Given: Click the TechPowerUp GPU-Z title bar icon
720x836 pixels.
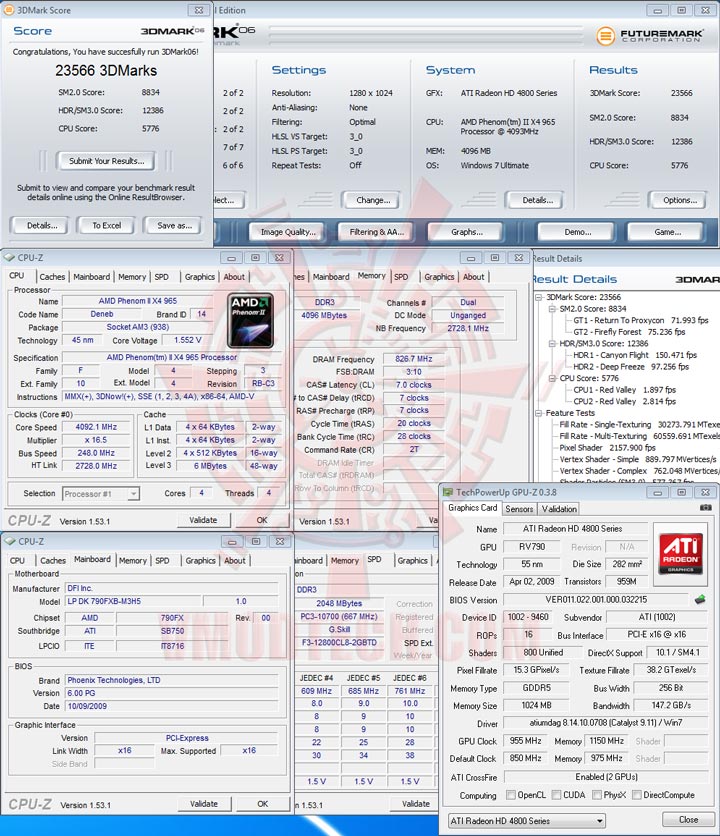Looking at the screenshot, I should coord(447,492).
